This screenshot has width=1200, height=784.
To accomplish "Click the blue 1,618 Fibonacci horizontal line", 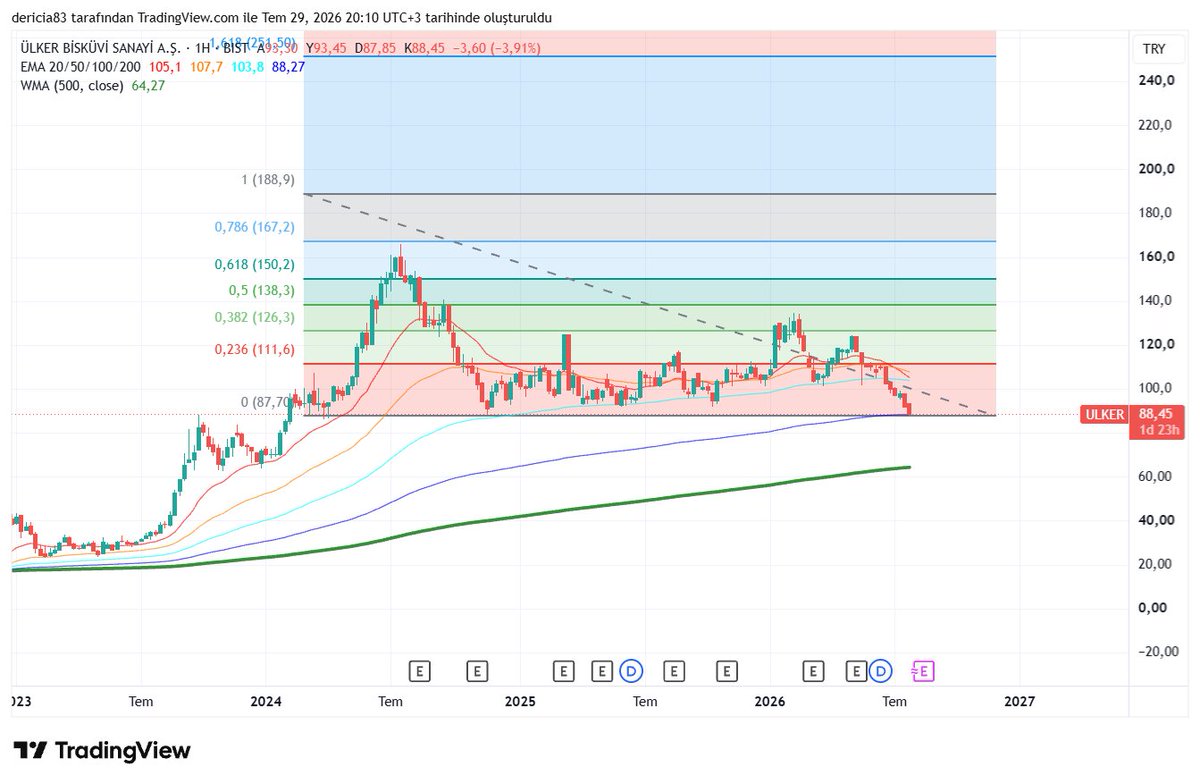I will [x=650, y=56].
